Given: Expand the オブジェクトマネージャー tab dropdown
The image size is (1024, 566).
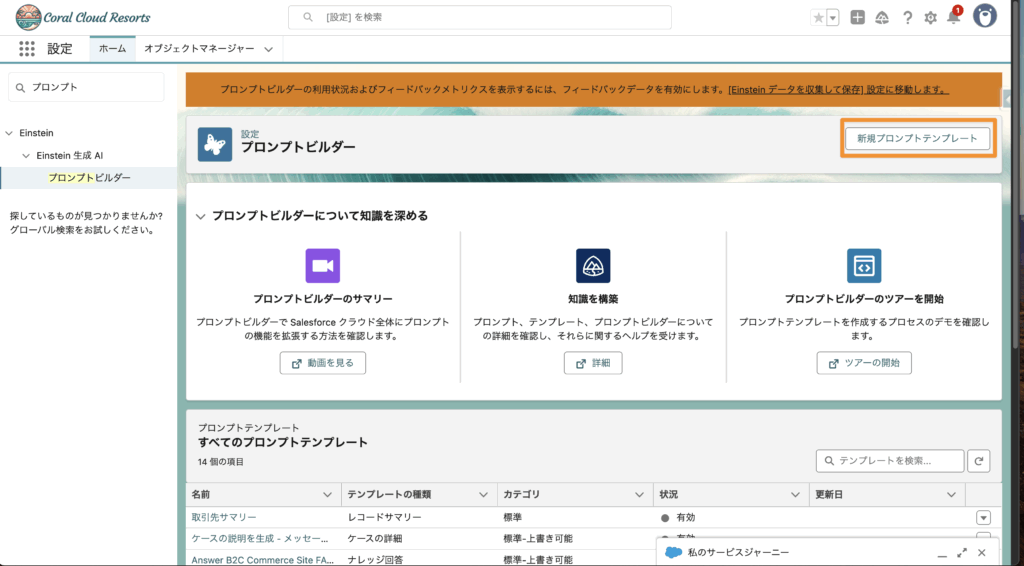Looking at the screenshot, I should coord(267,48).
